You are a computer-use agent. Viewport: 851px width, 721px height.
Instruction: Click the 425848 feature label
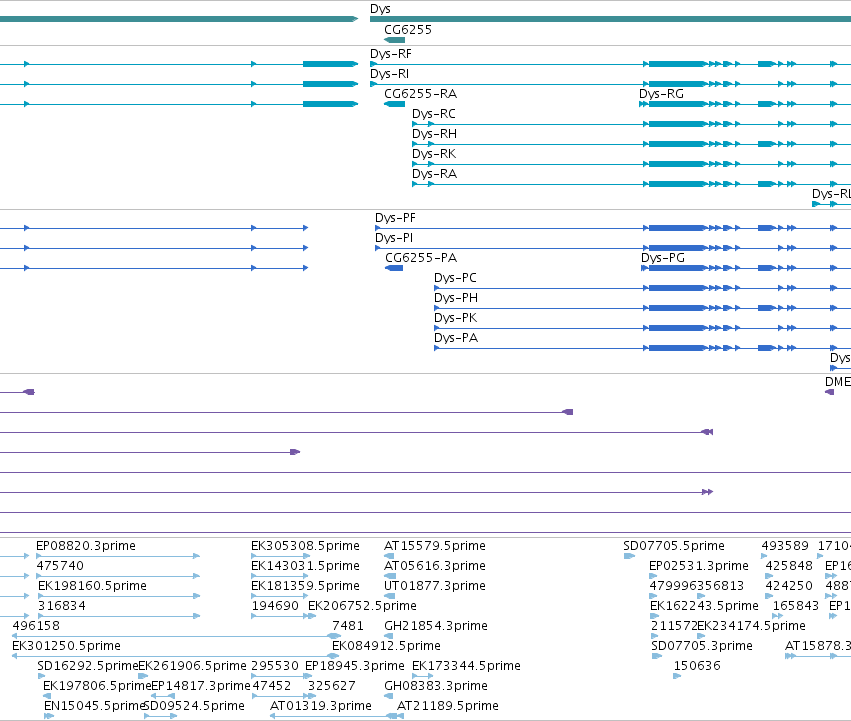(x=789, y=566)
